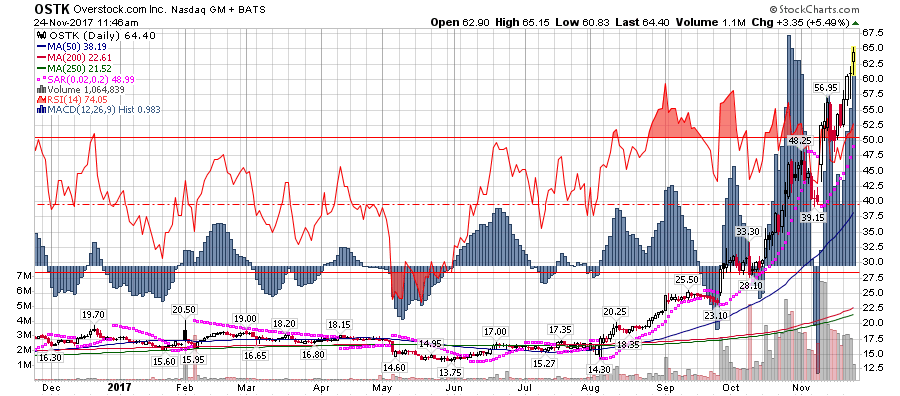This screenshot has height=396, width=900.
Task: Click the 14.60 price low label
Action: [x=395, y=368]
